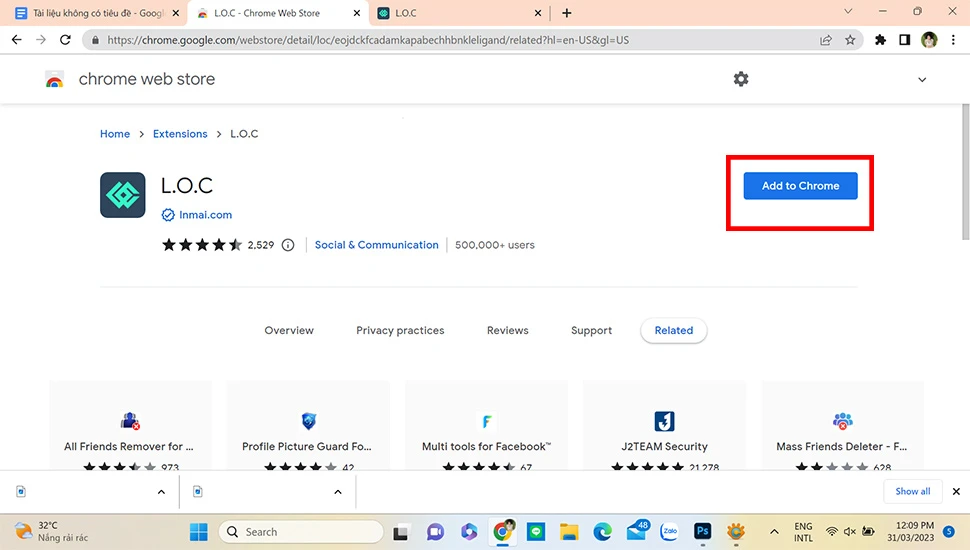Click the taskbar Search box
970x550 pixels.
(301, 531)
